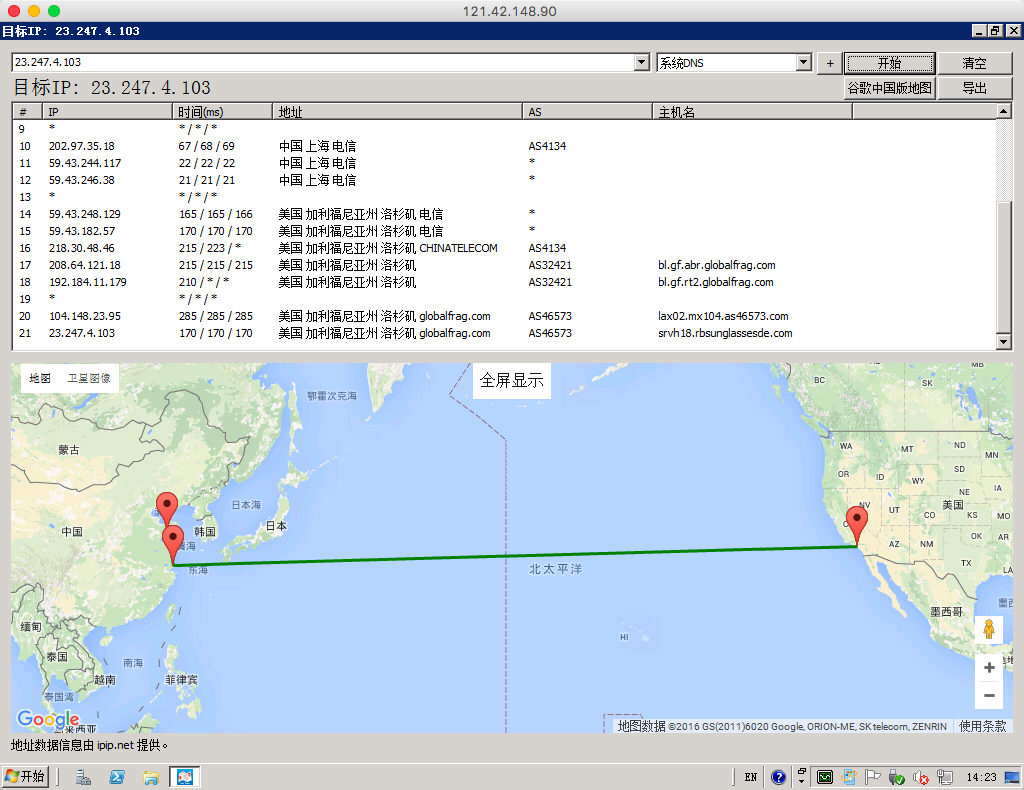Select hop row 208.64.121.18
1024x790 pixels.
click(x=504, y=265)
